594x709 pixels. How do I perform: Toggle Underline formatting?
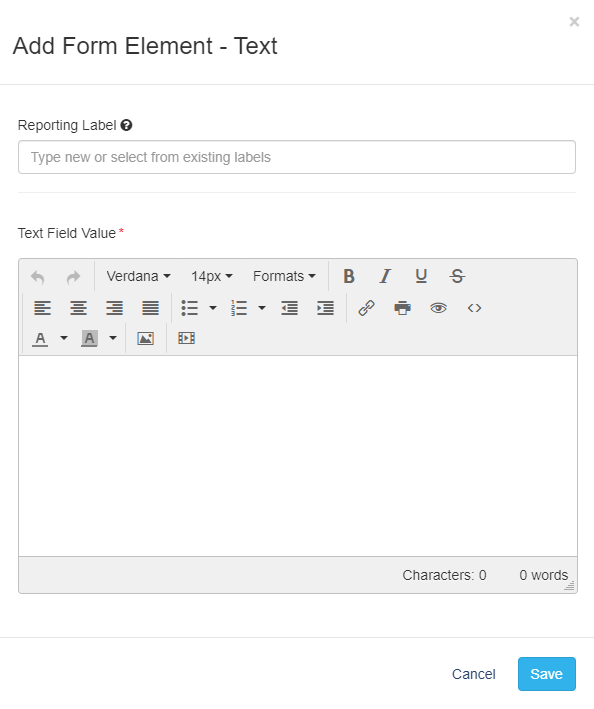(421, 276)
